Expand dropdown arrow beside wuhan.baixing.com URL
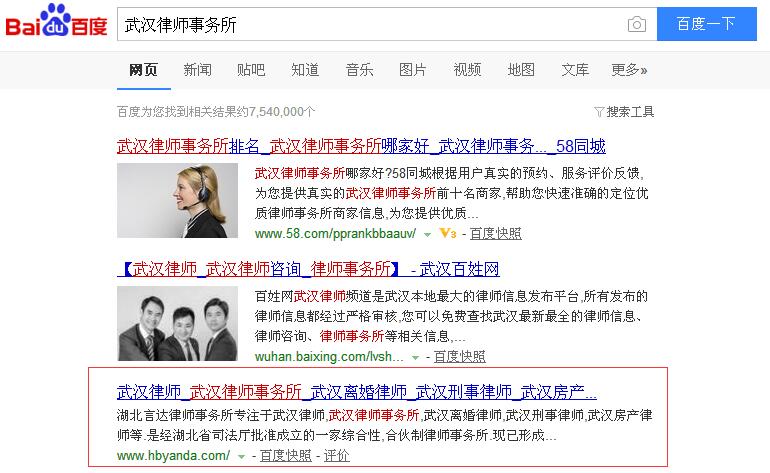 point(415,357)
